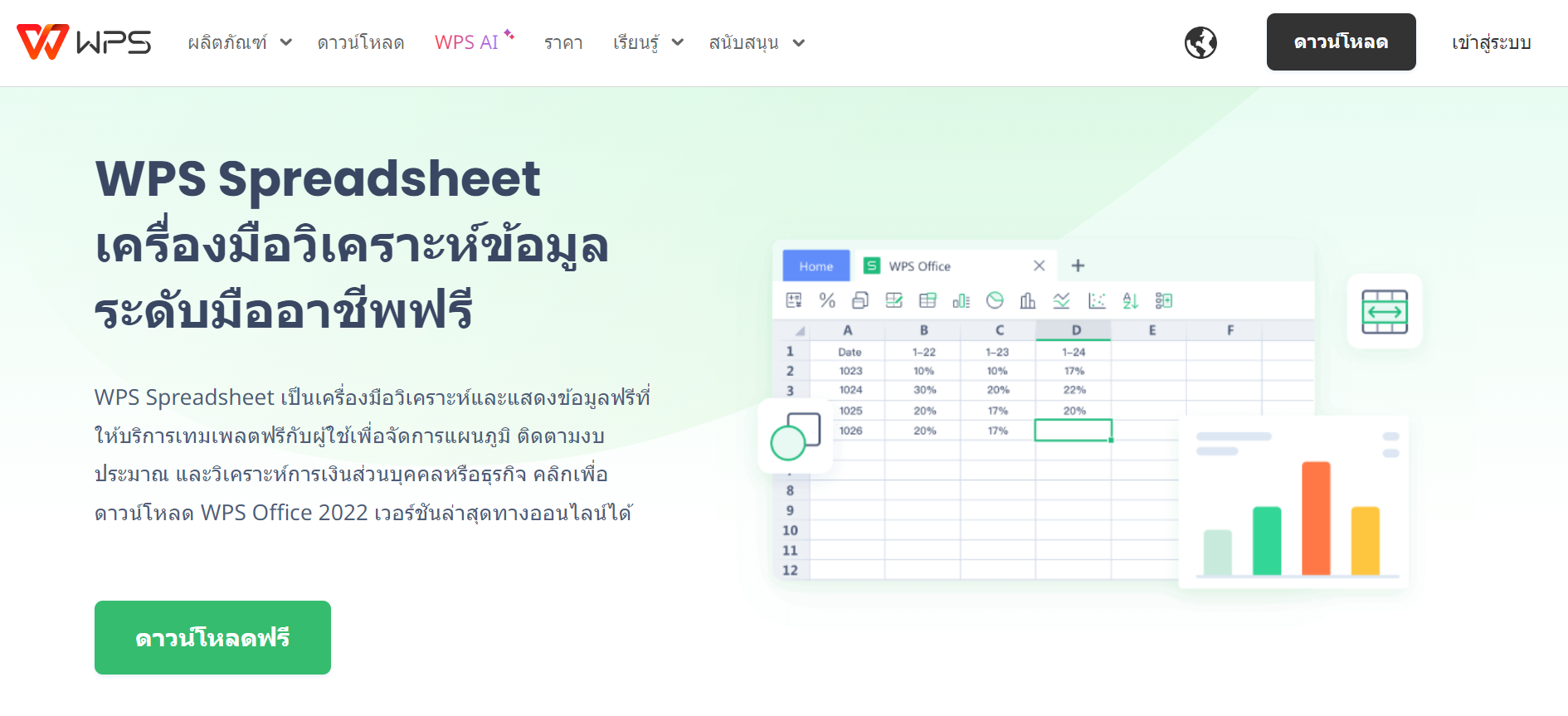This screenshot has height=716, width=1568.
Task: Select column header D in the illustration
Action: pos(1074,330)
